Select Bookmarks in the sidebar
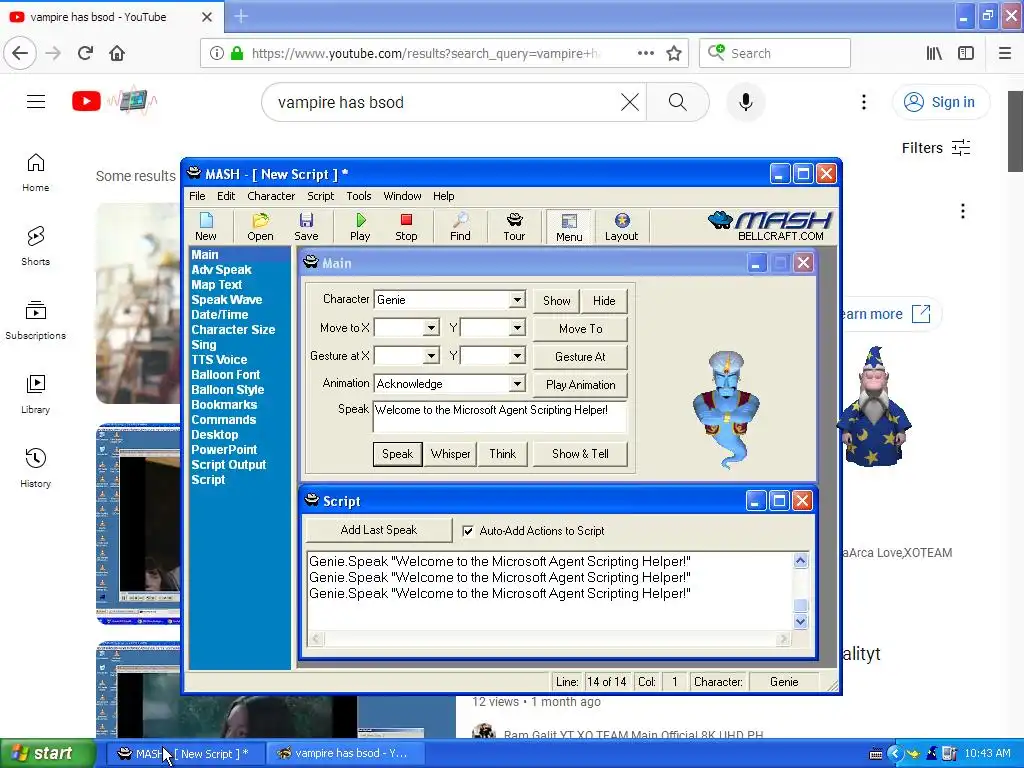The image size is (1024, 768). (224, 405)
